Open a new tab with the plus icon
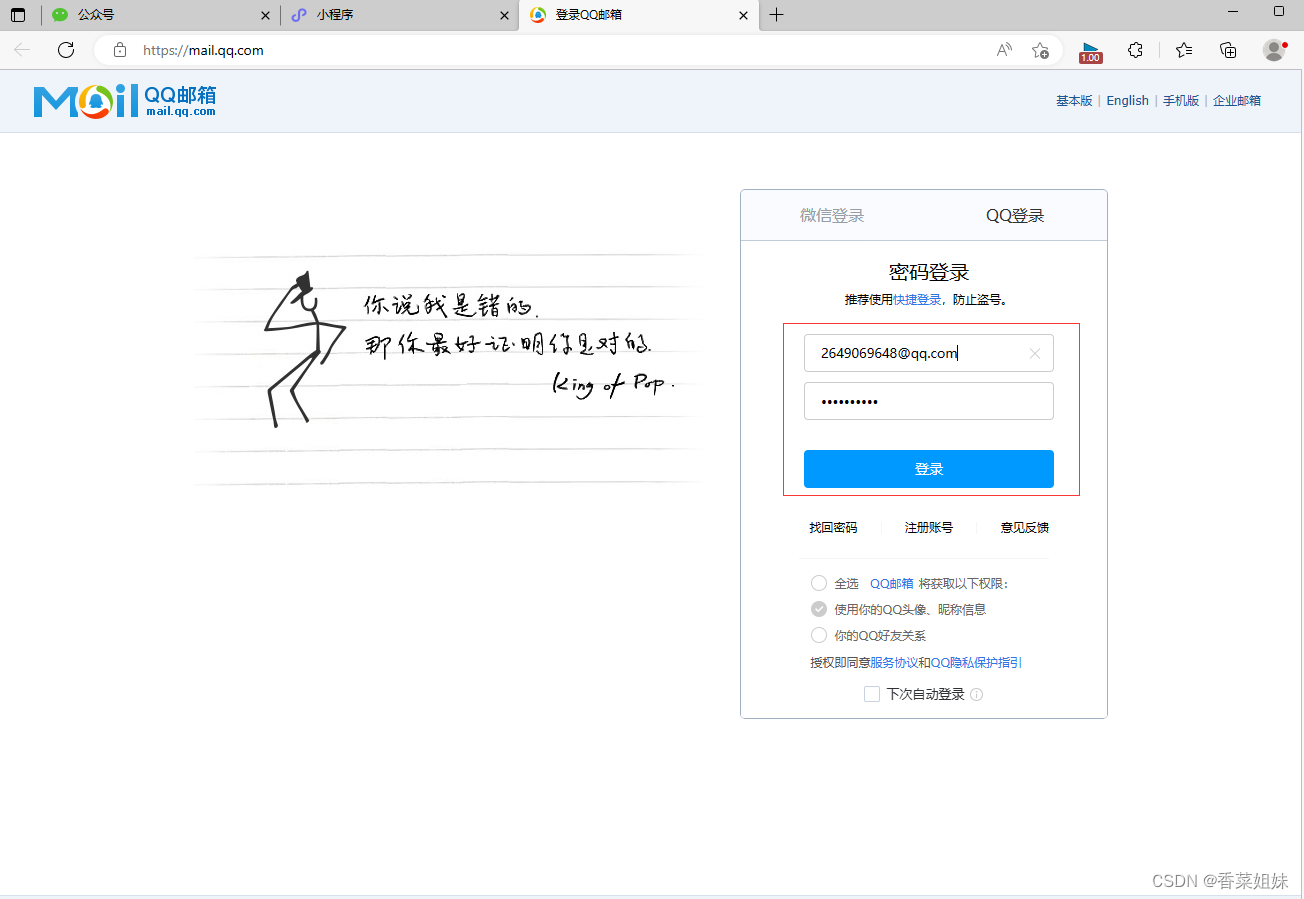This screenshot has height=899, width=1304. (x=777, y=15)
